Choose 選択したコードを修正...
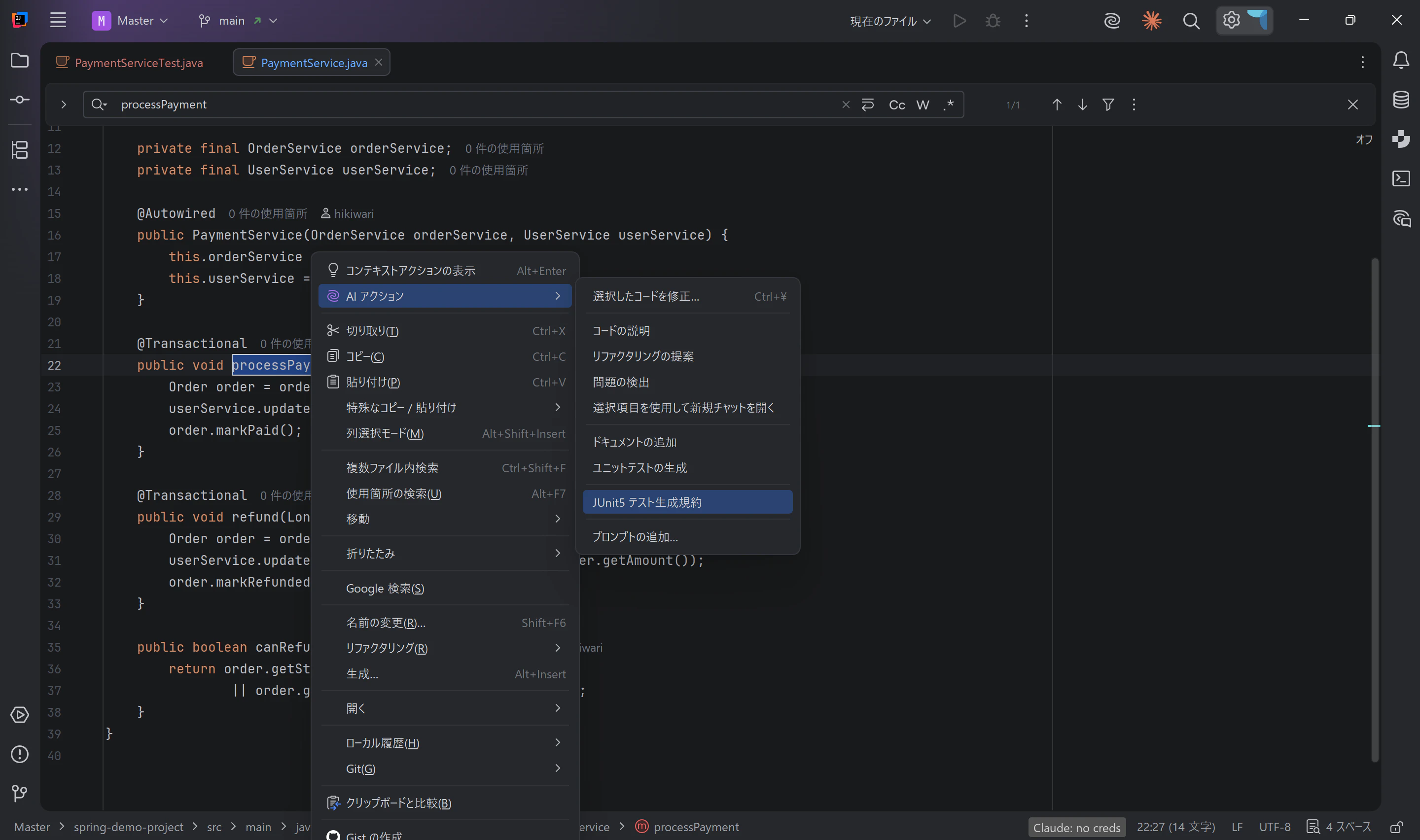Screen dimensions: 1420x840 (687, 296)
